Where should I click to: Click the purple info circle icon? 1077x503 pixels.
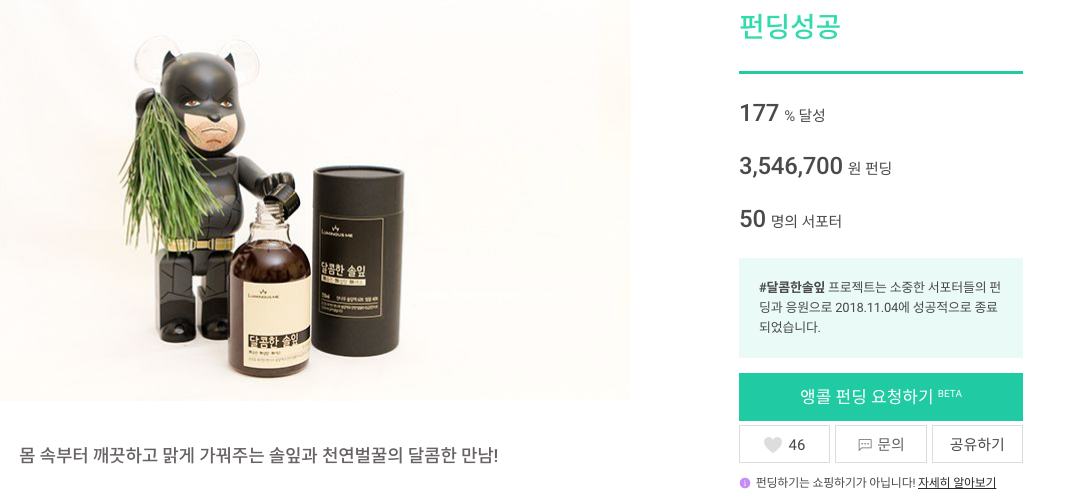pos(744,483)
